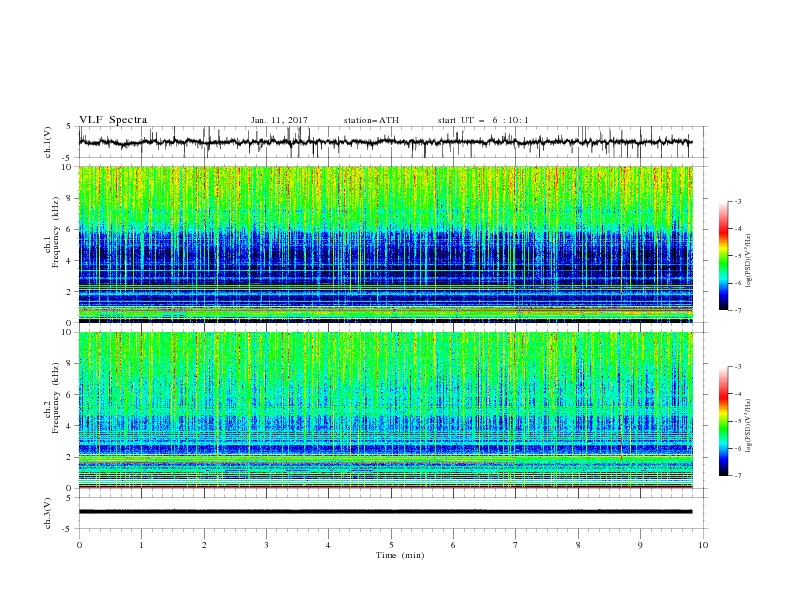This screenshot has width=792, height=612.
Task: Click the "4" kHz tick of ch.1 frequency axis
Action: [x=70, y=261]
